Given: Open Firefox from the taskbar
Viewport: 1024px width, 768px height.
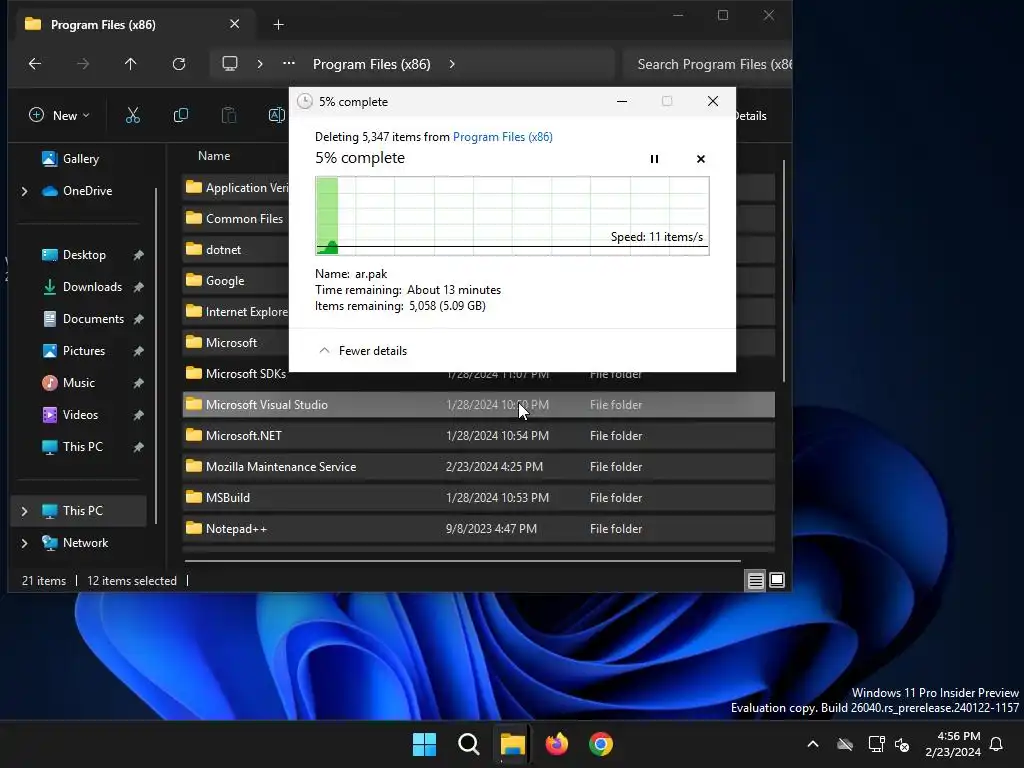Looking at the screenshot, I should [x=556, y=744].
